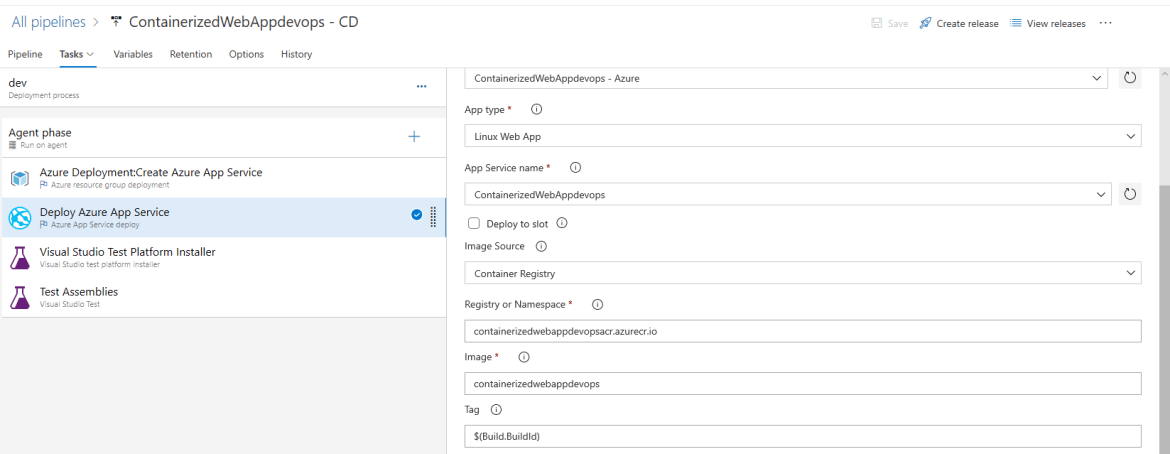
Task: Open the App Service name dropdown
Action: (x=788, y=194)
